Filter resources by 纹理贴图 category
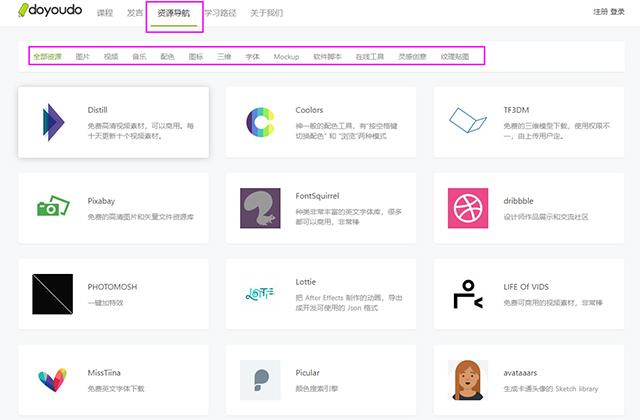 [455, 56]
